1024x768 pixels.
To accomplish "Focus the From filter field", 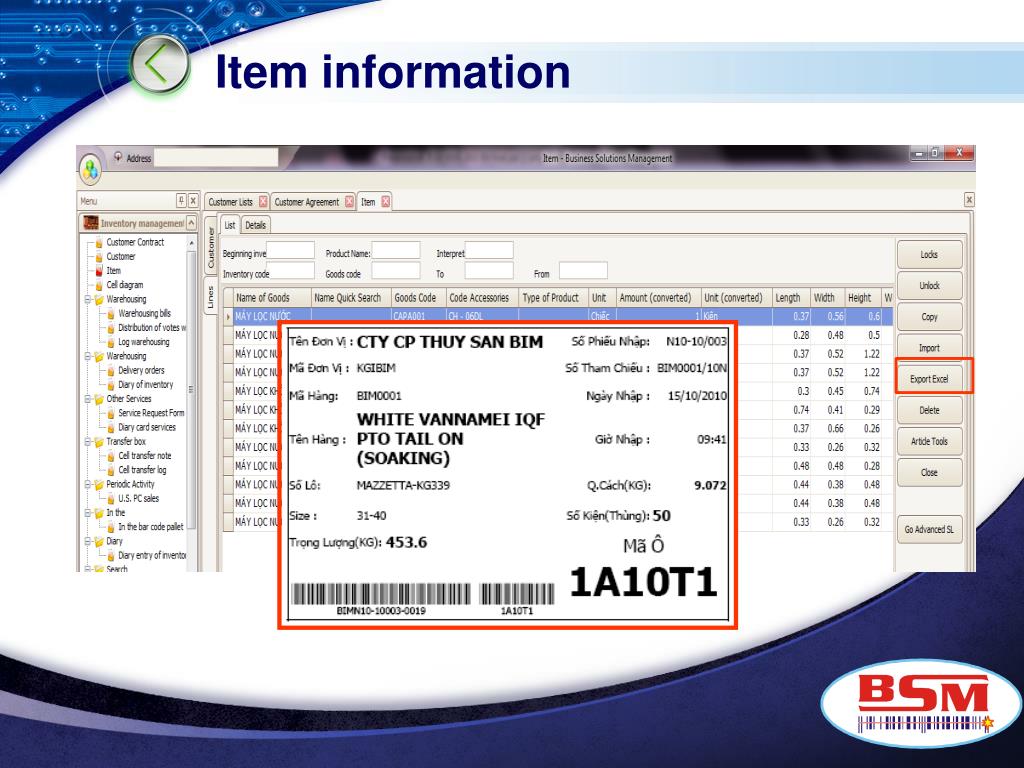I will tap(583, 270).
